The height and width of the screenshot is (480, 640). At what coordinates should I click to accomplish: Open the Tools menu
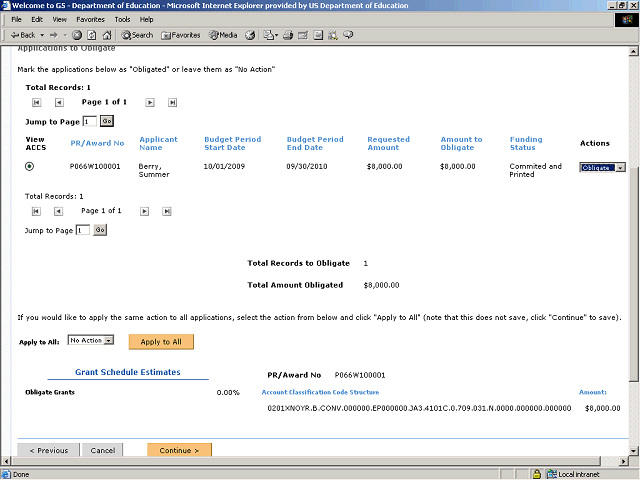pos(122,19)
